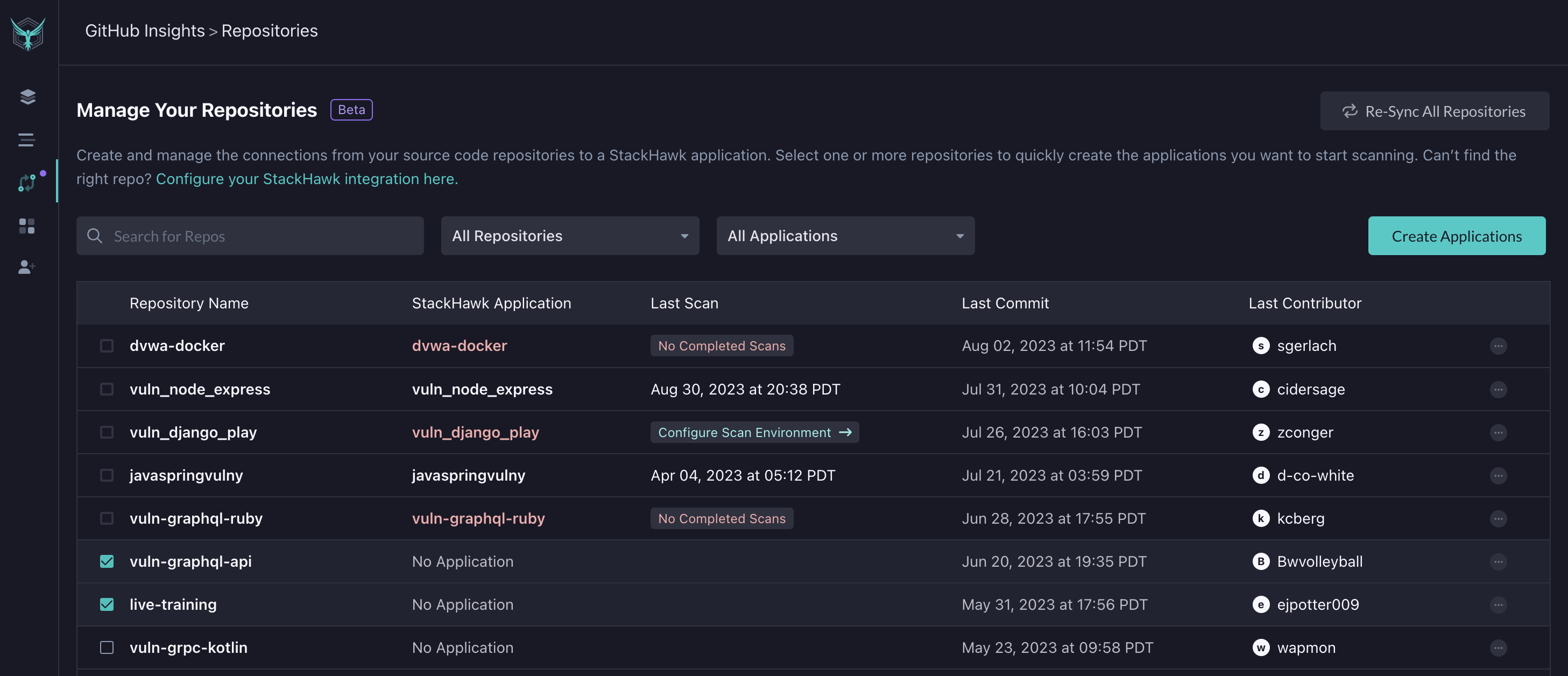The image size is (1568, 676).
Task: Uncheck the live-training repository checkbox
Action: coord(107,604)
